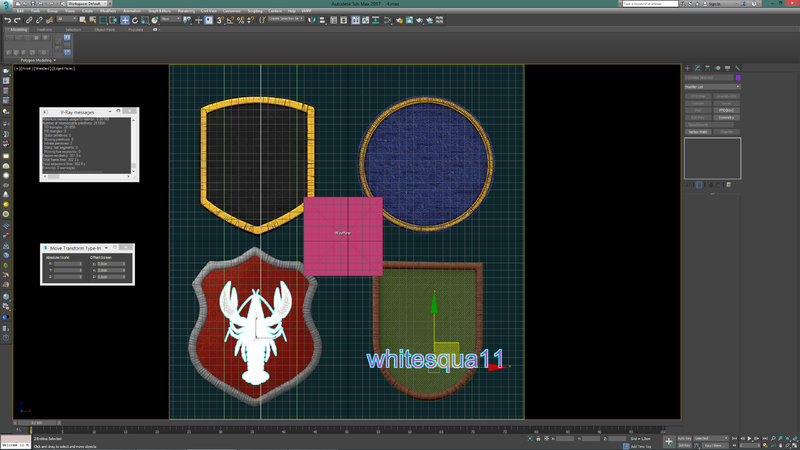Activate the Select and Link tool

[x=29, y=20]
